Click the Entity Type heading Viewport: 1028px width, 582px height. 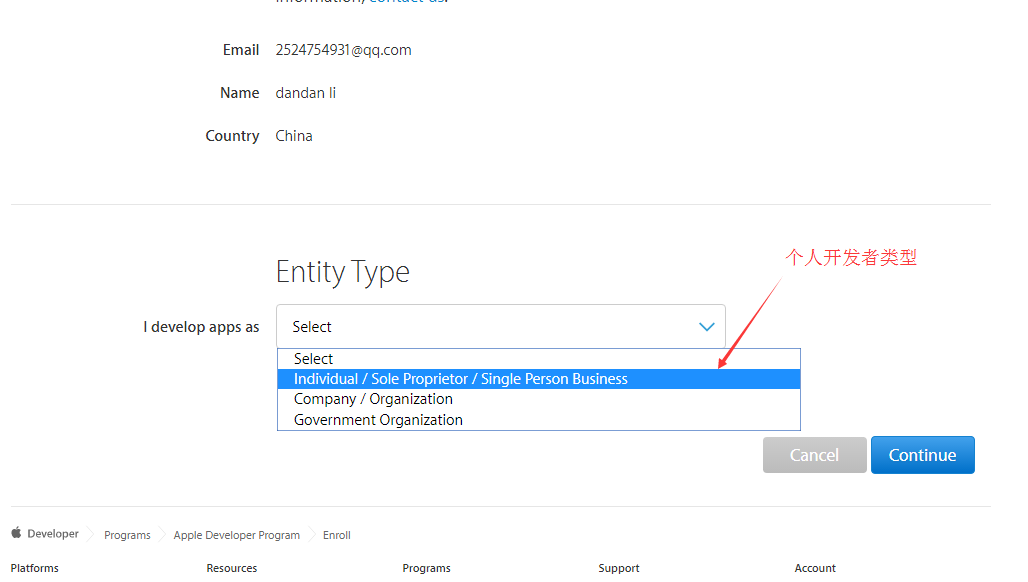click(342, 272)
